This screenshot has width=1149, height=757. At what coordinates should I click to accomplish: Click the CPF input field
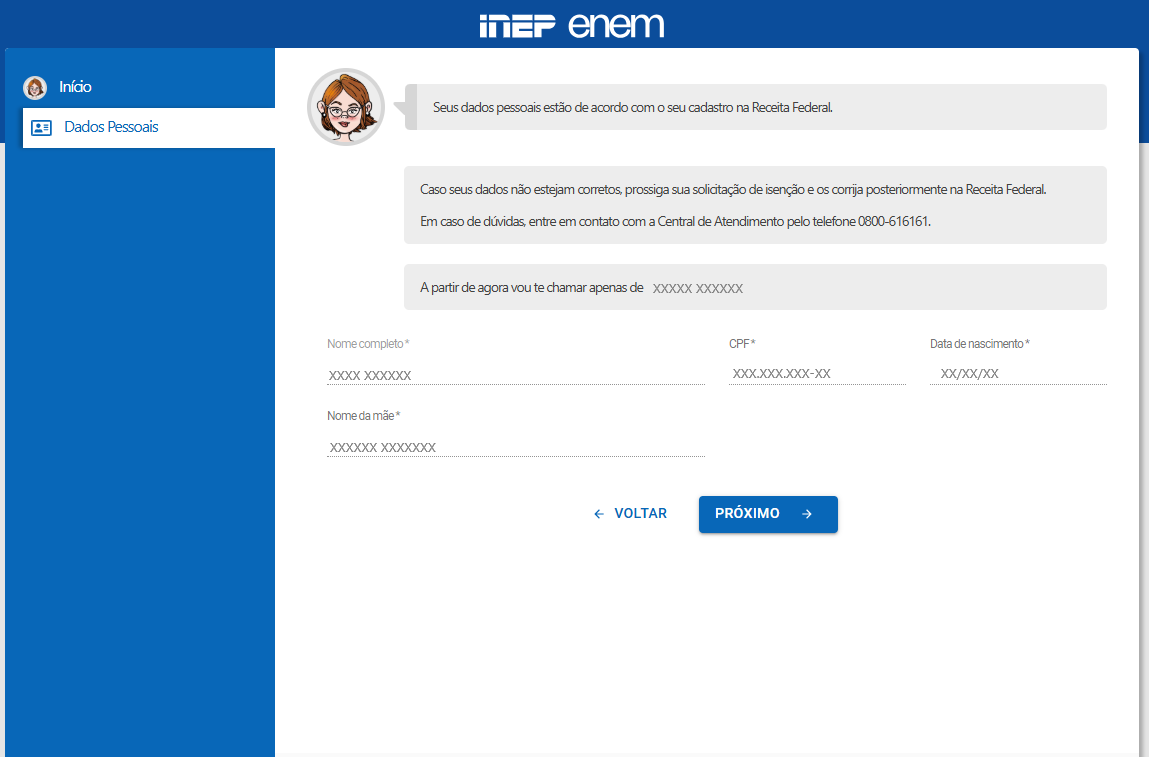pyautogui.click(x=817, y=375)
